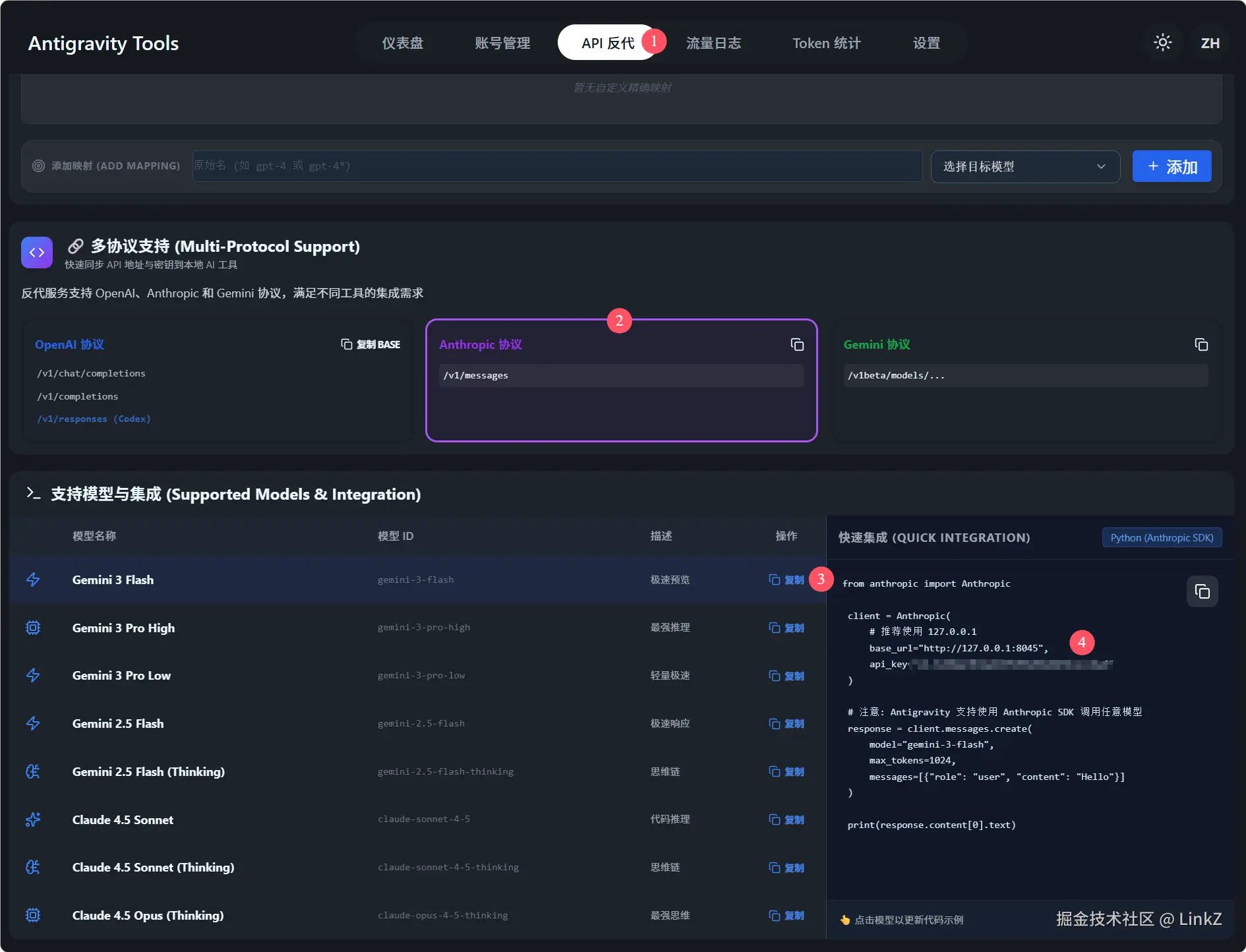Open the 选择目标模型 dropdown

click(x=1025, y=167)
